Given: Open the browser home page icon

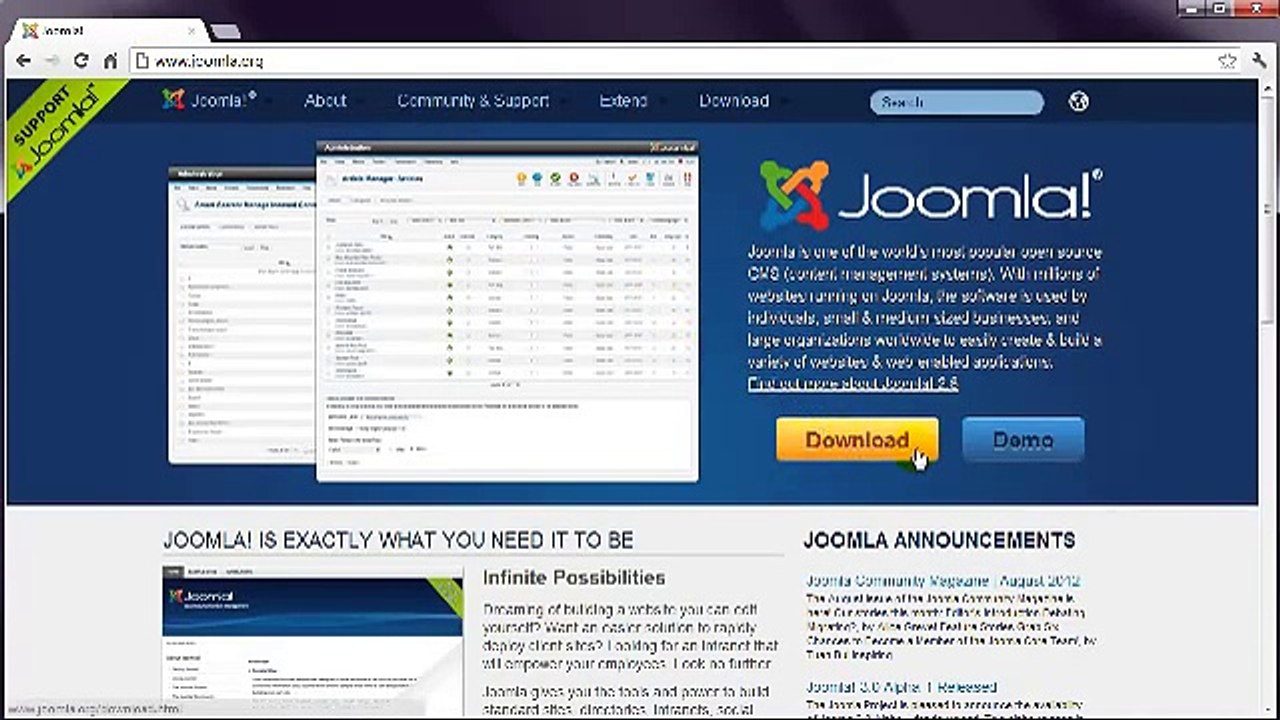Looking at the screenshot, I should point(111,61).
